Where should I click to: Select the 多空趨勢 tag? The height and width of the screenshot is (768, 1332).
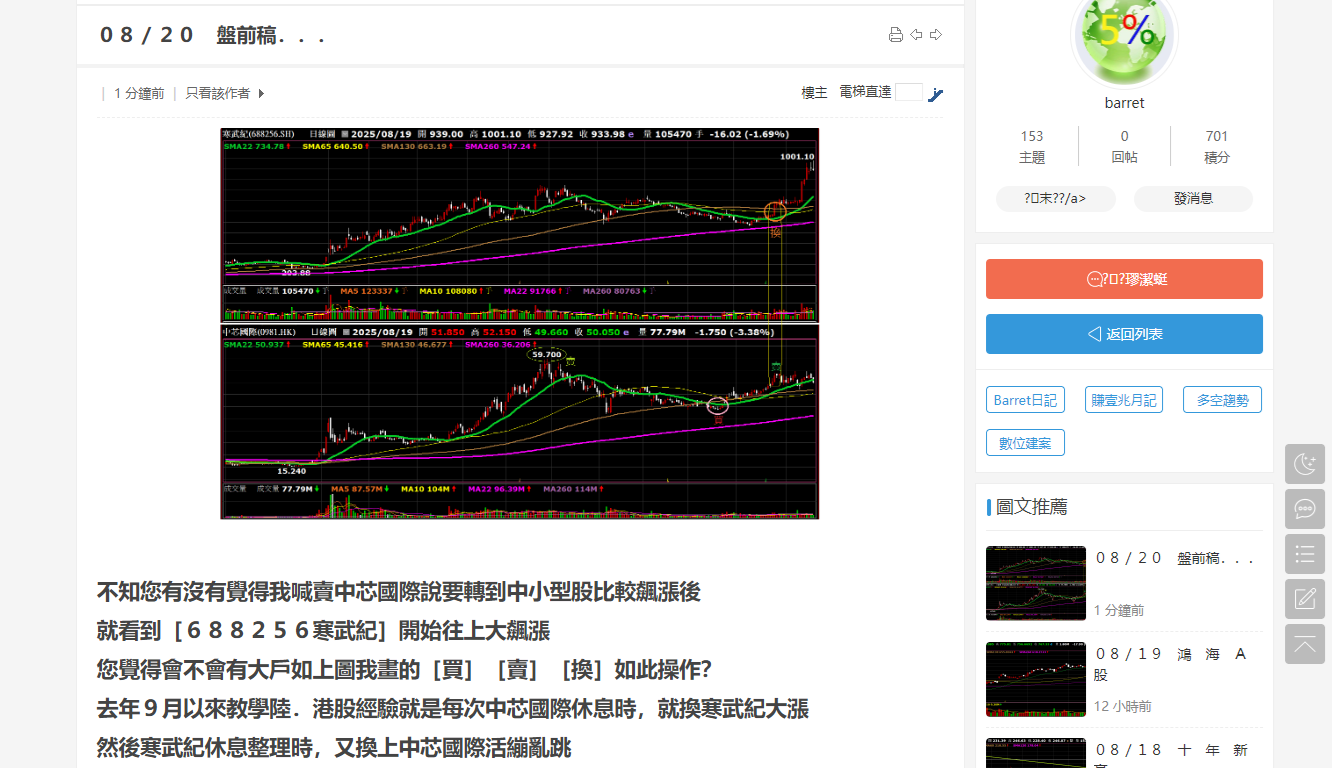tap(1222, 400)
